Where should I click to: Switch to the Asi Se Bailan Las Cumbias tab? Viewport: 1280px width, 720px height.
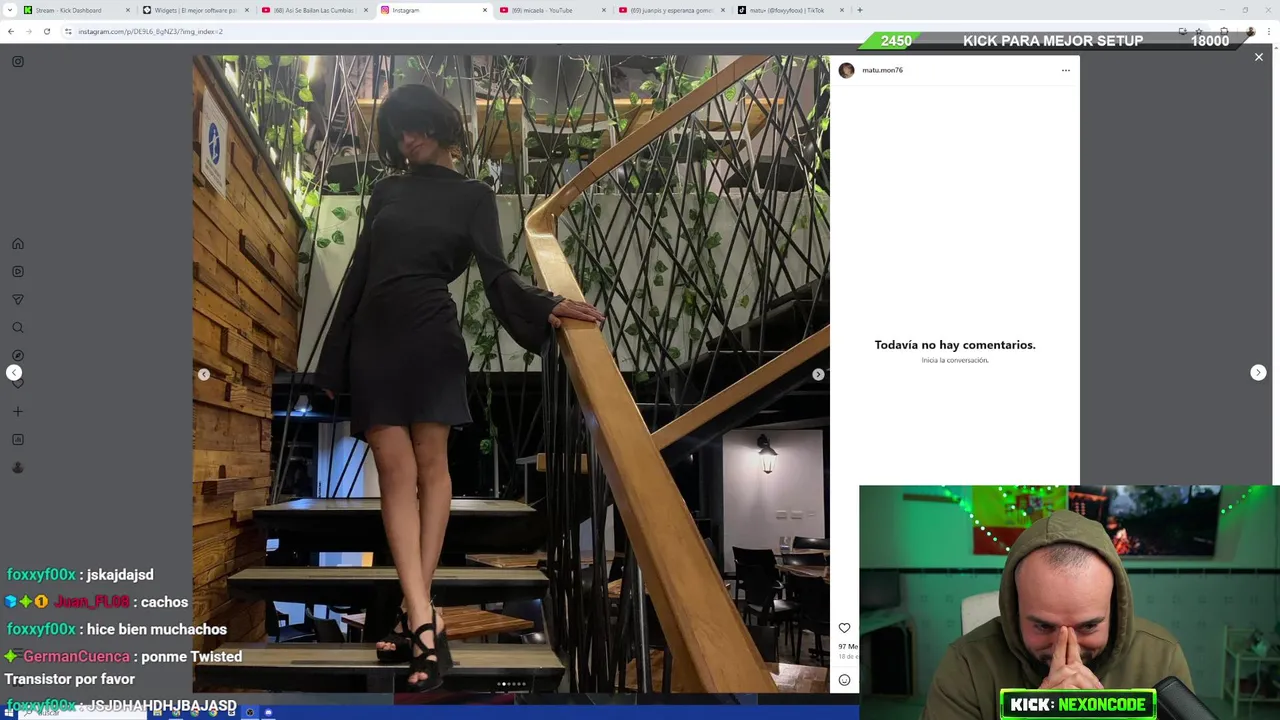point(314,10)
